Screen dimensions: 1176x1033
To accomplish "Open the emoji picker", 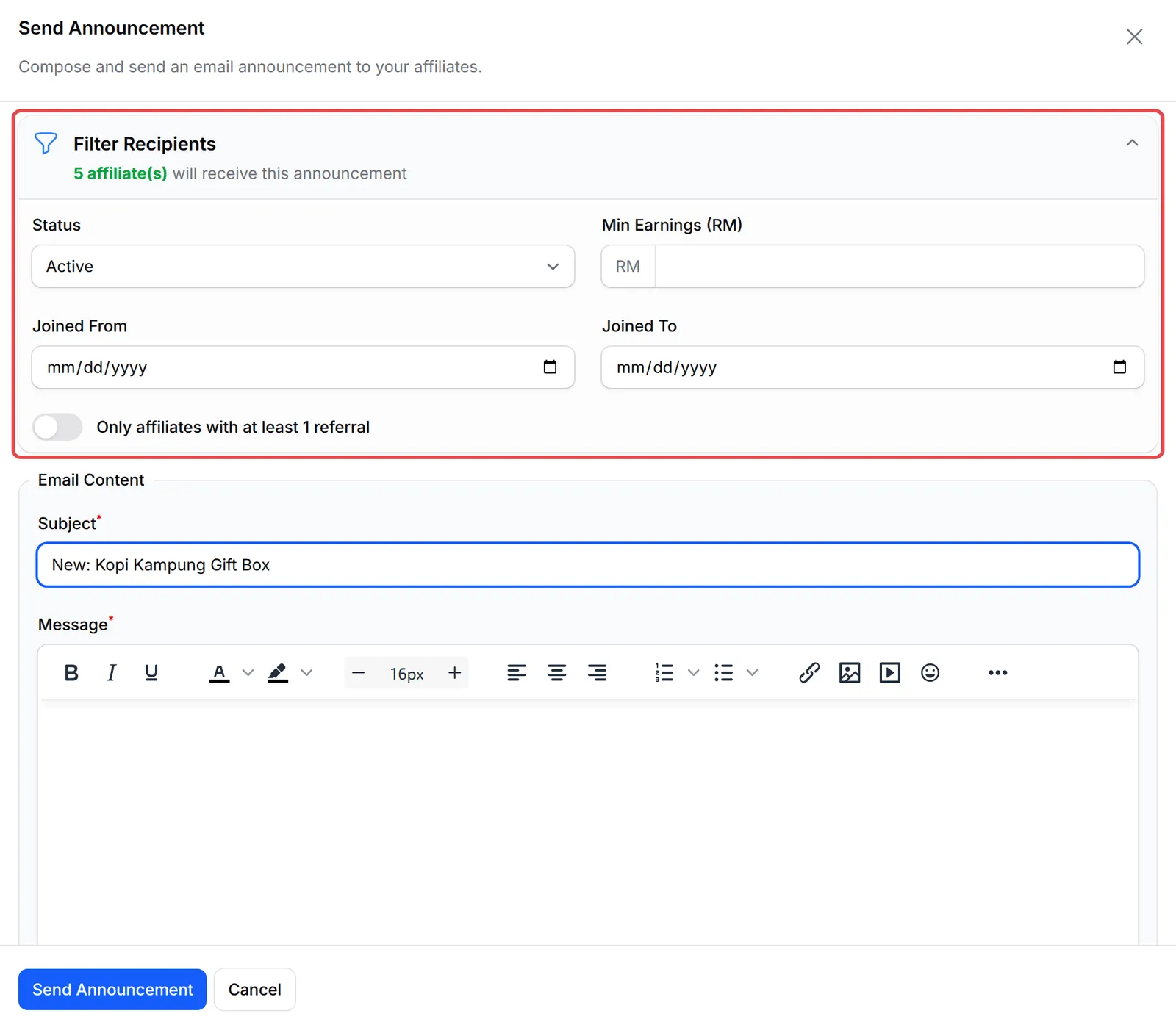I will click(x=931, y=672).
